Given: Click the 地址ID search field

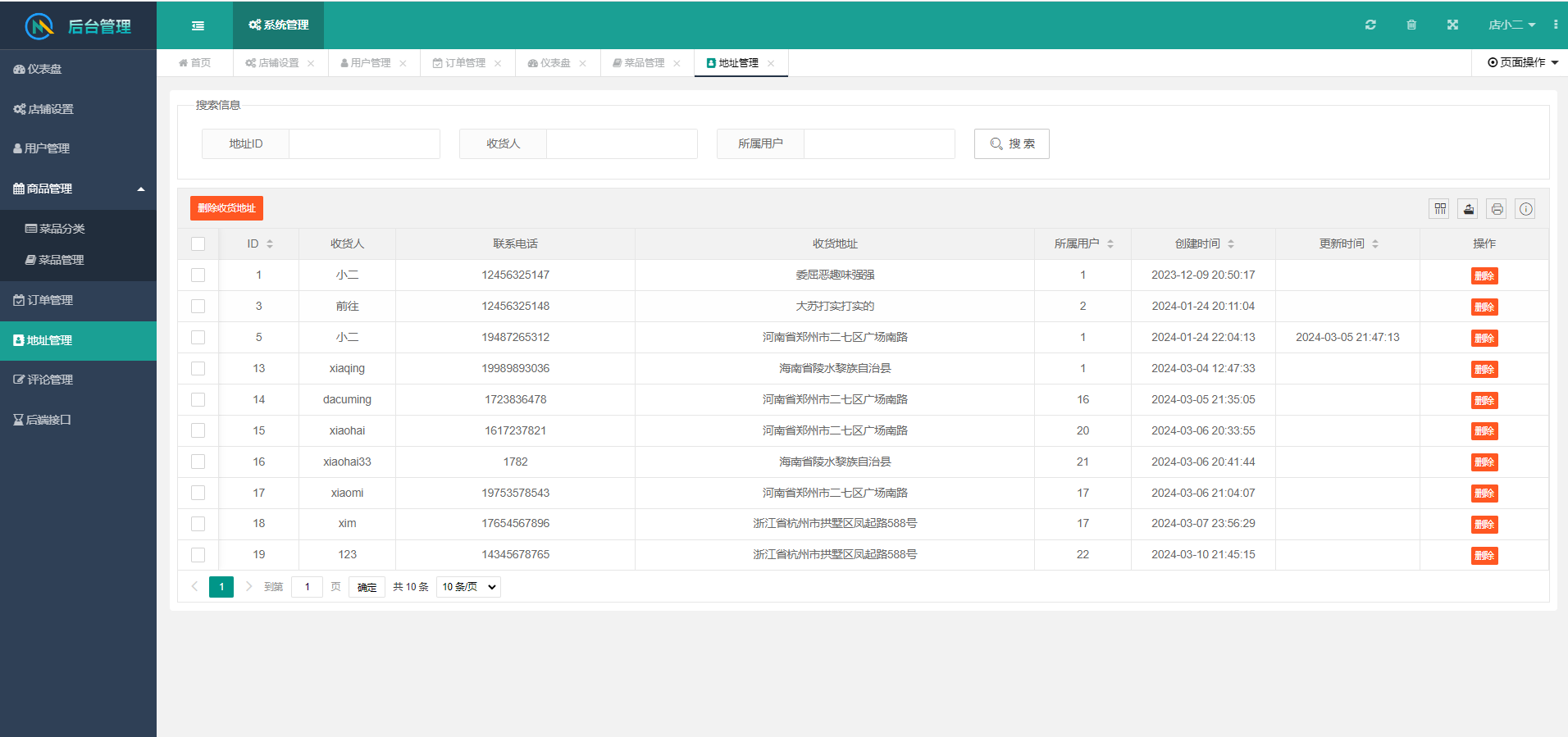Looking at the screenshot, I should coord(364,143).
